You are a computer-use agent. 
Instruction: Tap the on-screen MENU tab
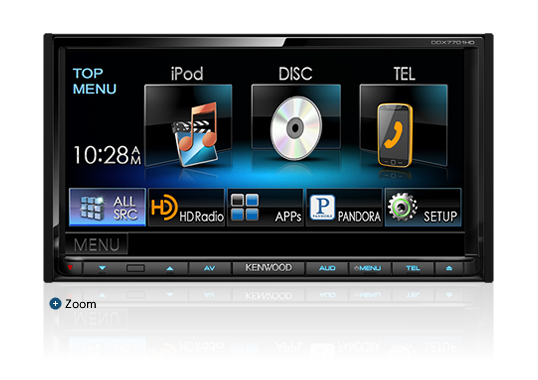click(x=96, y=244)
